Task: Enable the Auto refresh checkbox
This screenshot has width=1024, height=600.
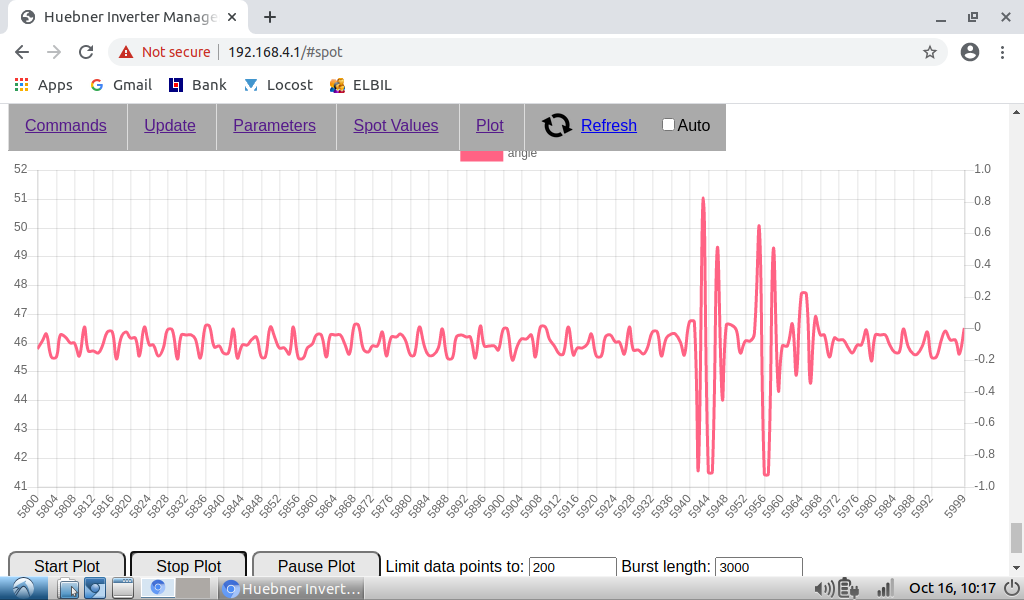Action: click(669, 125)
